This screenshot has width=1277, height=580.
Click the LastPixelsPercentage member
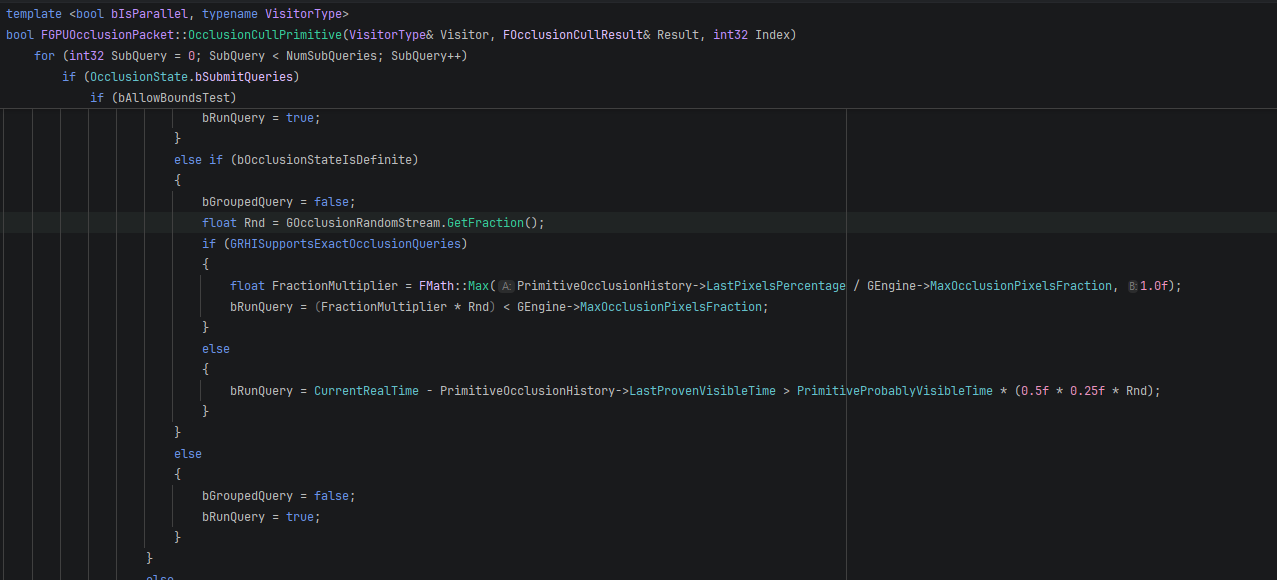(x=776, y=286)
